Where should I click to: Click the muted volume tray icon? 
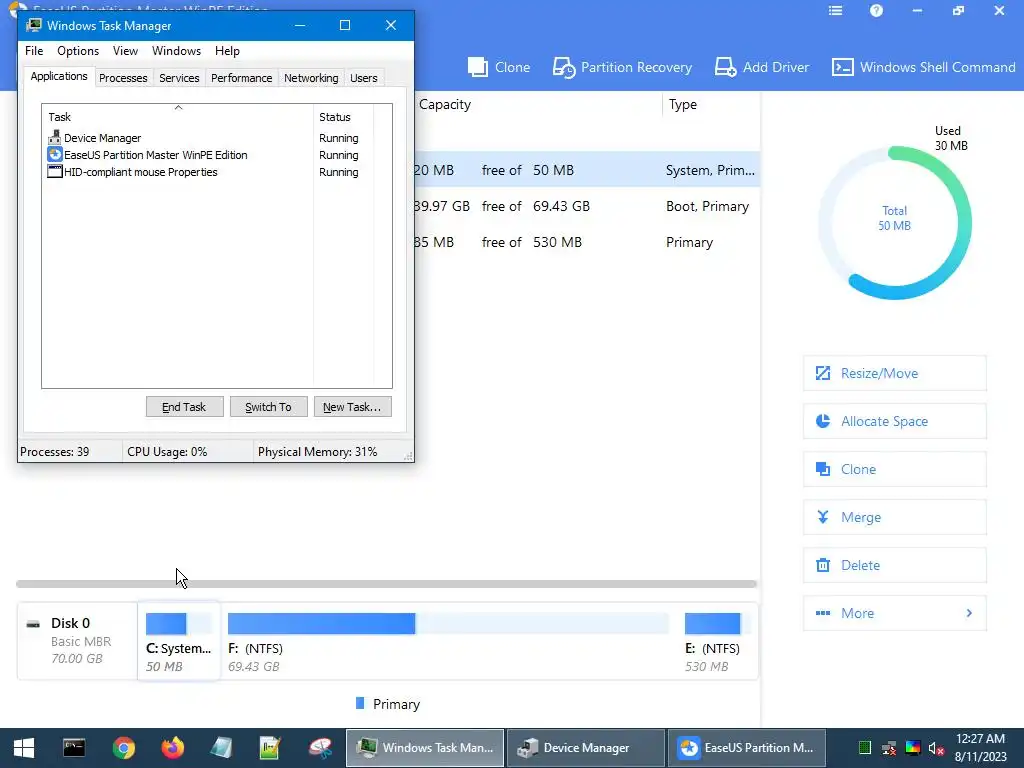936,748
